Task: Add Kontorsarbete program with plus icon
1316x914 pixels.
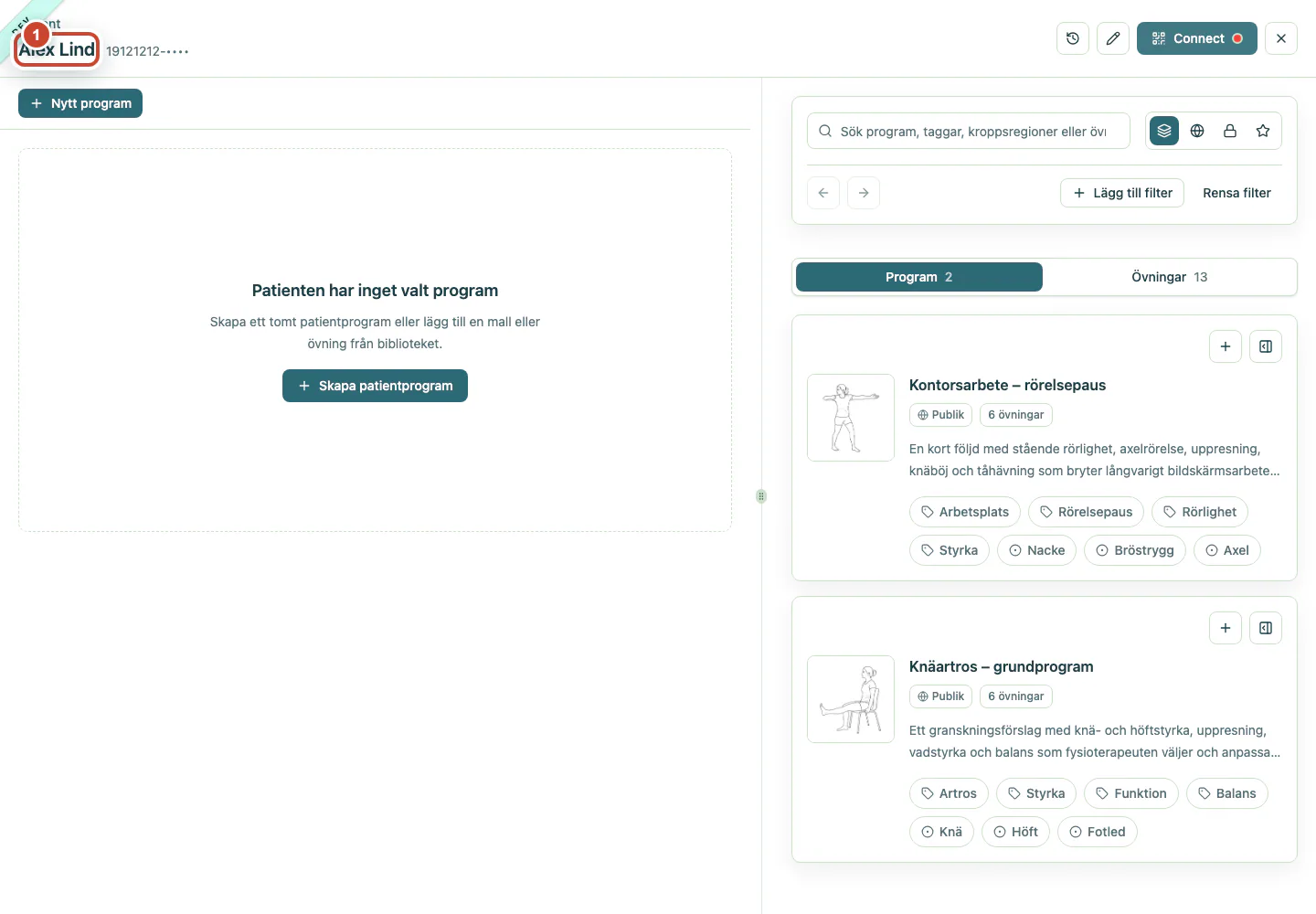Action: [1226, 346]
